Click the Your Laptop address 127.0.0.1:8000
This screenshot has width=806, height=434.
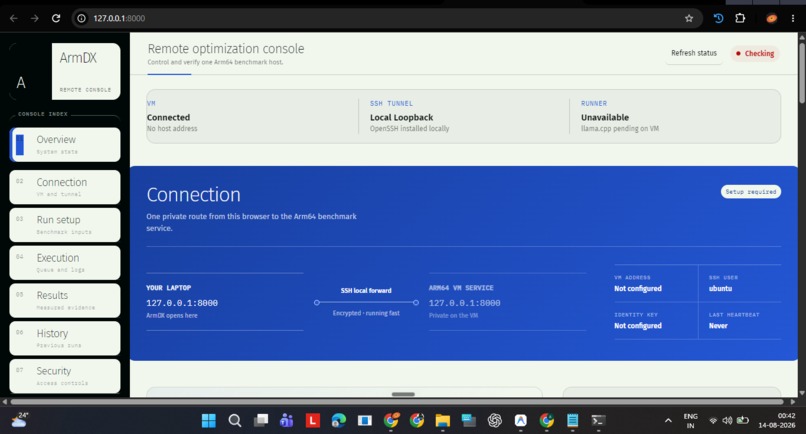pos(182,303)
